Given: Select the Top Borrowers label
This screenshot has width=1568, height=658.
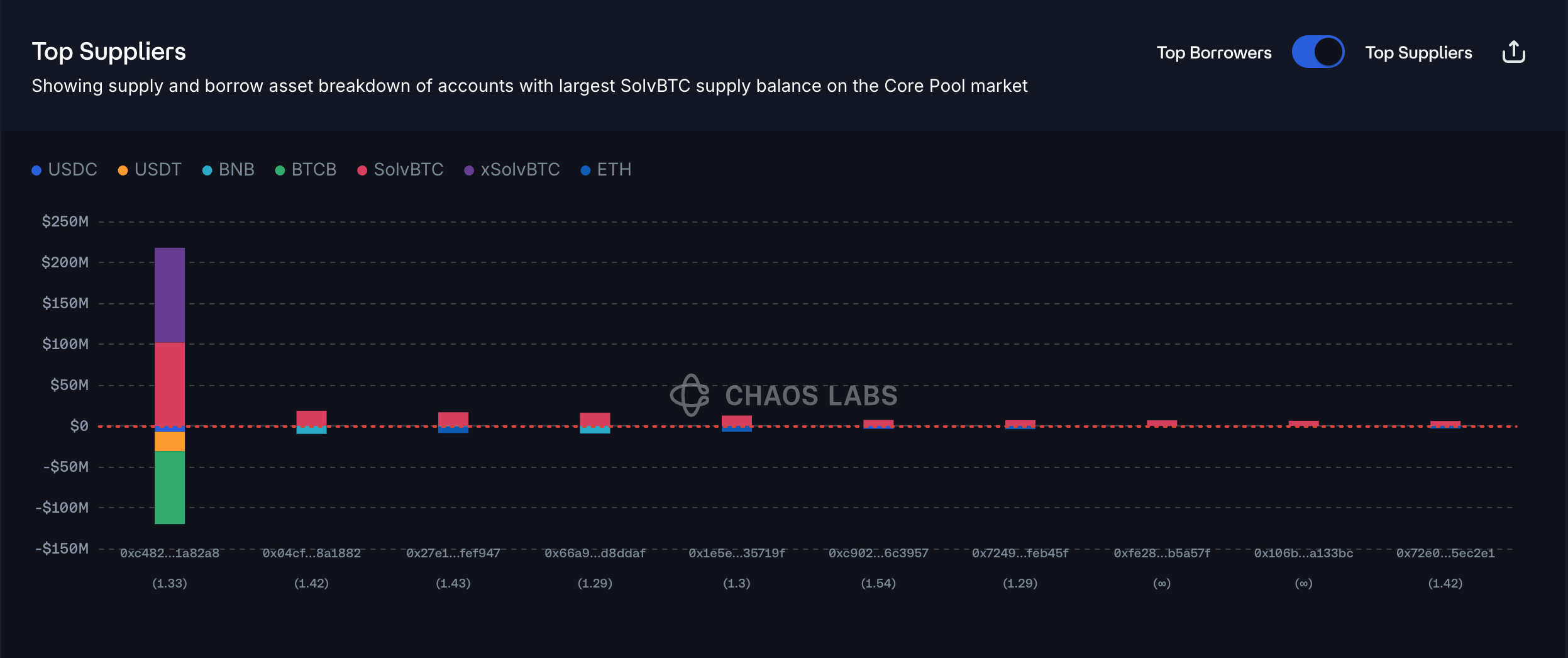Looking at the screenshot, I should (1213, 53).
